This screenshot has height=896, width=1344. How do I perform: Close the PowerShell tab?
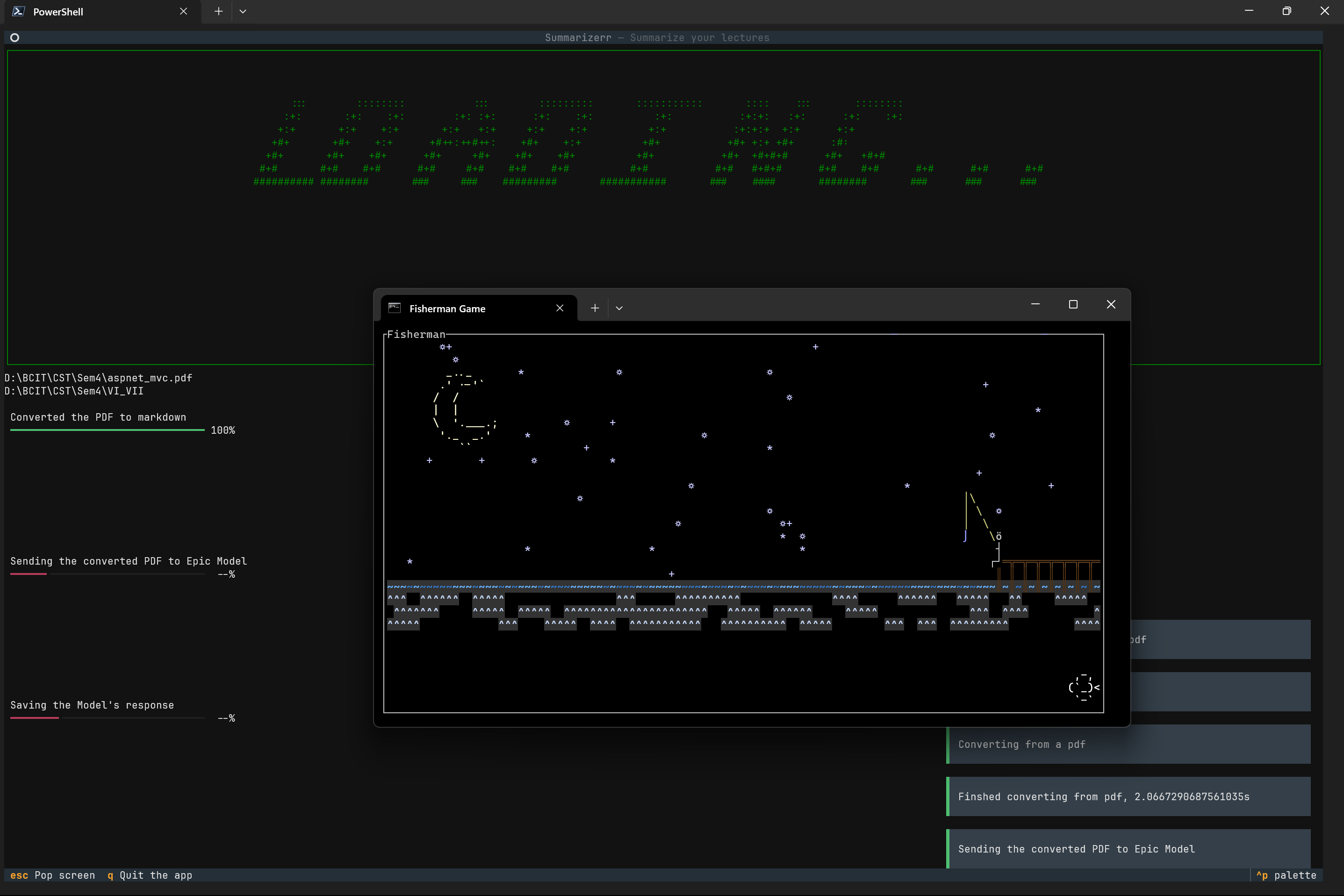tap(183, 11)
